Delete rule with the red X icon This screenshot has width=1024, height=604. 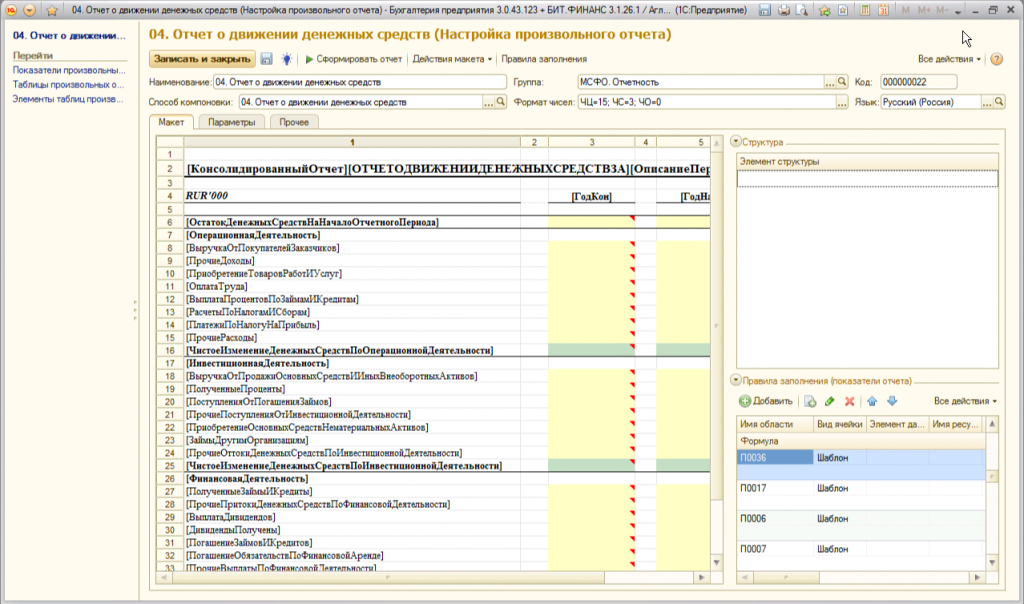pos(850,401)
